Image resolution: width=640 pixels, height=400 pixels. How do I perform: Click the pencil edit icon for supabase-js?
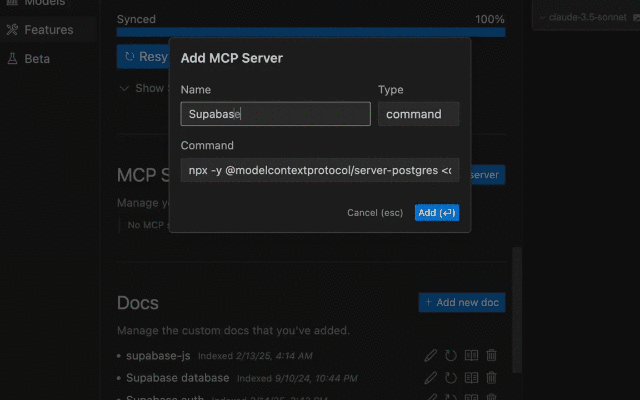click(430, 356)
